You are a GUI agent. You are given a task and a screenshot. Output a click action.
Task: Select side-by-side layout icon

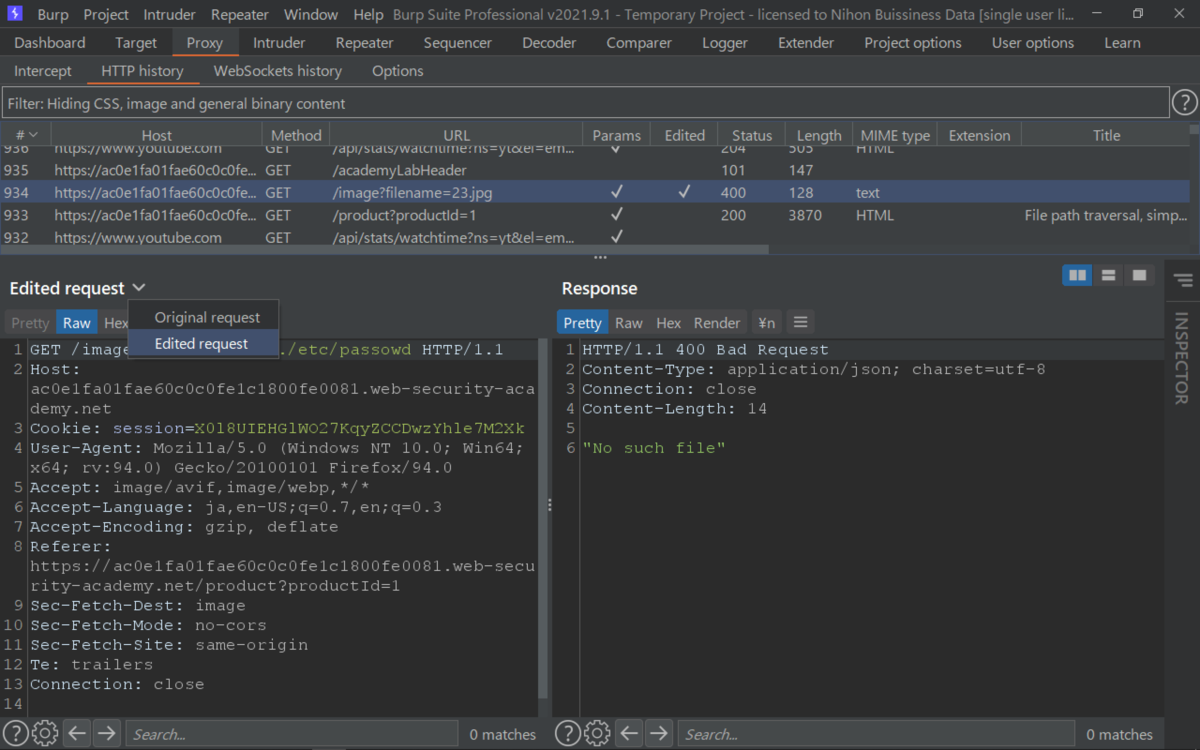(1077, 275)
